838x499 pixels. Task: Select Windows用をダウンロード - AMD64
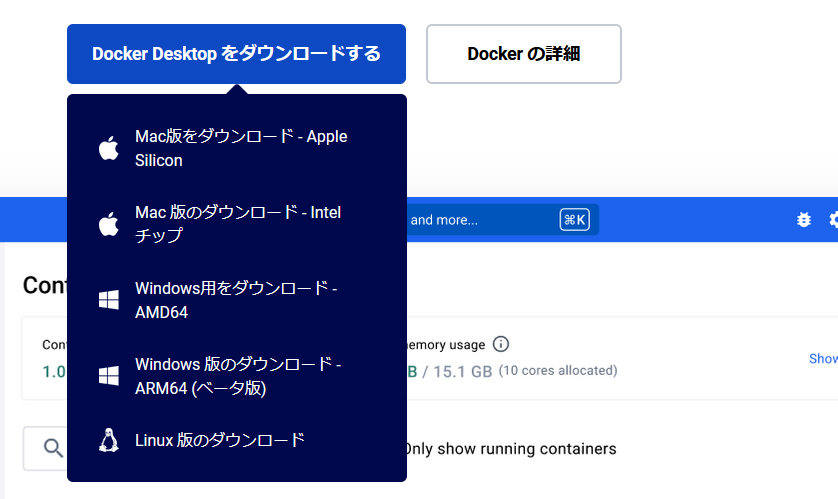(236, 300)
